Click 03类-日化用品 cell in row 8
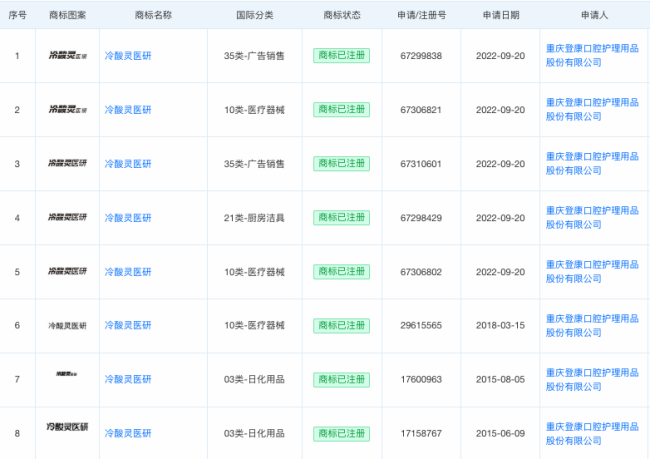This screenshot has width=650, height=459. tap(254, 433)
